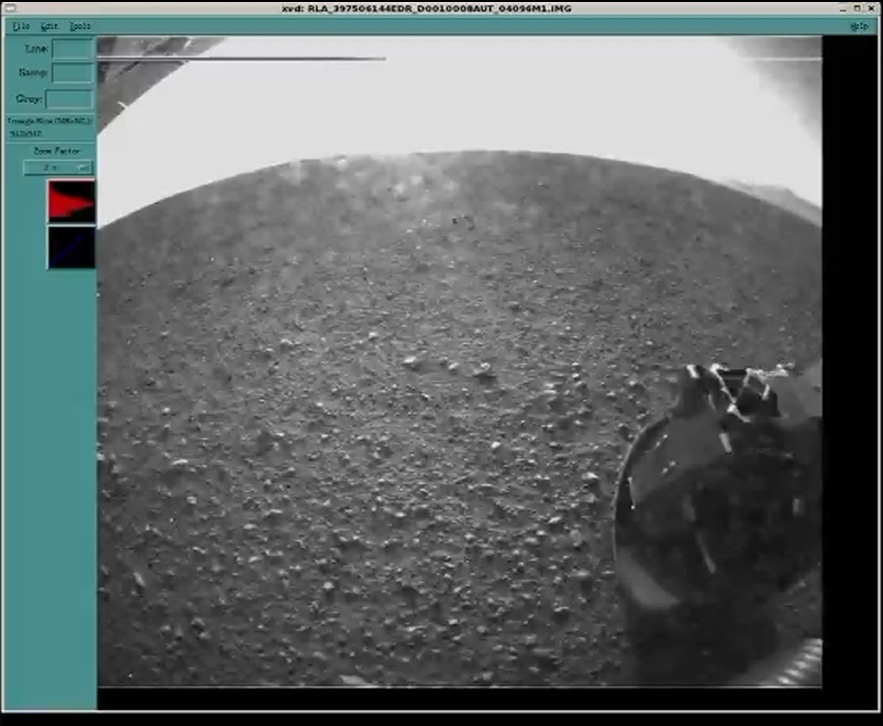Click the Line coordinate field
This screenshot has width=883, height=726.
72,49
